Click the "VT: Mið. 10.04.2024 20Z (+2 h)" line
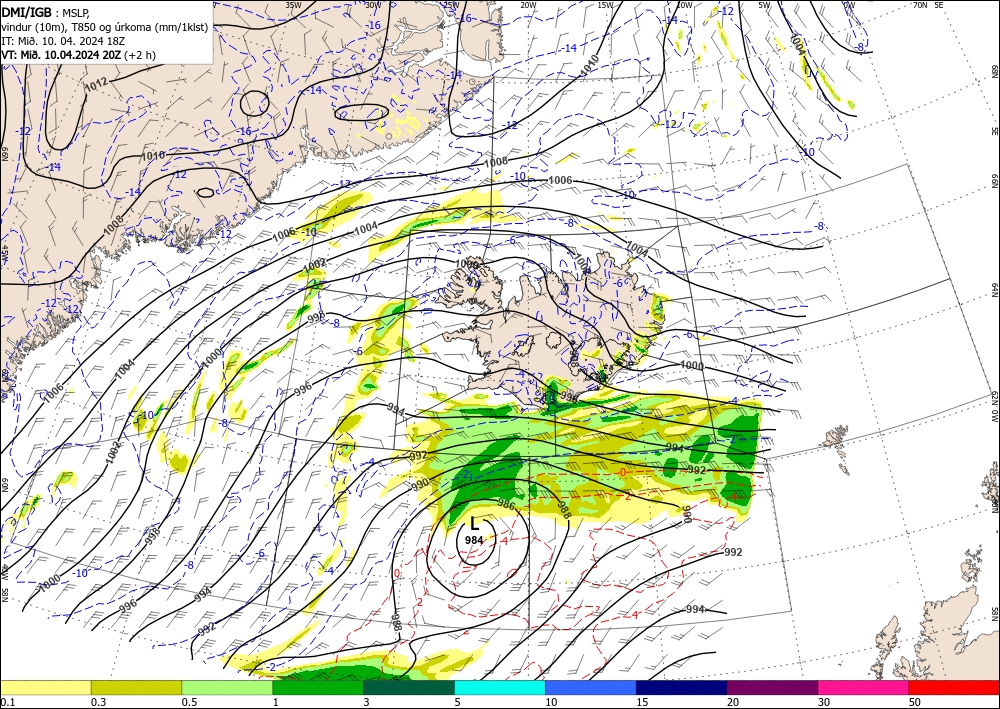 (78, 55)
